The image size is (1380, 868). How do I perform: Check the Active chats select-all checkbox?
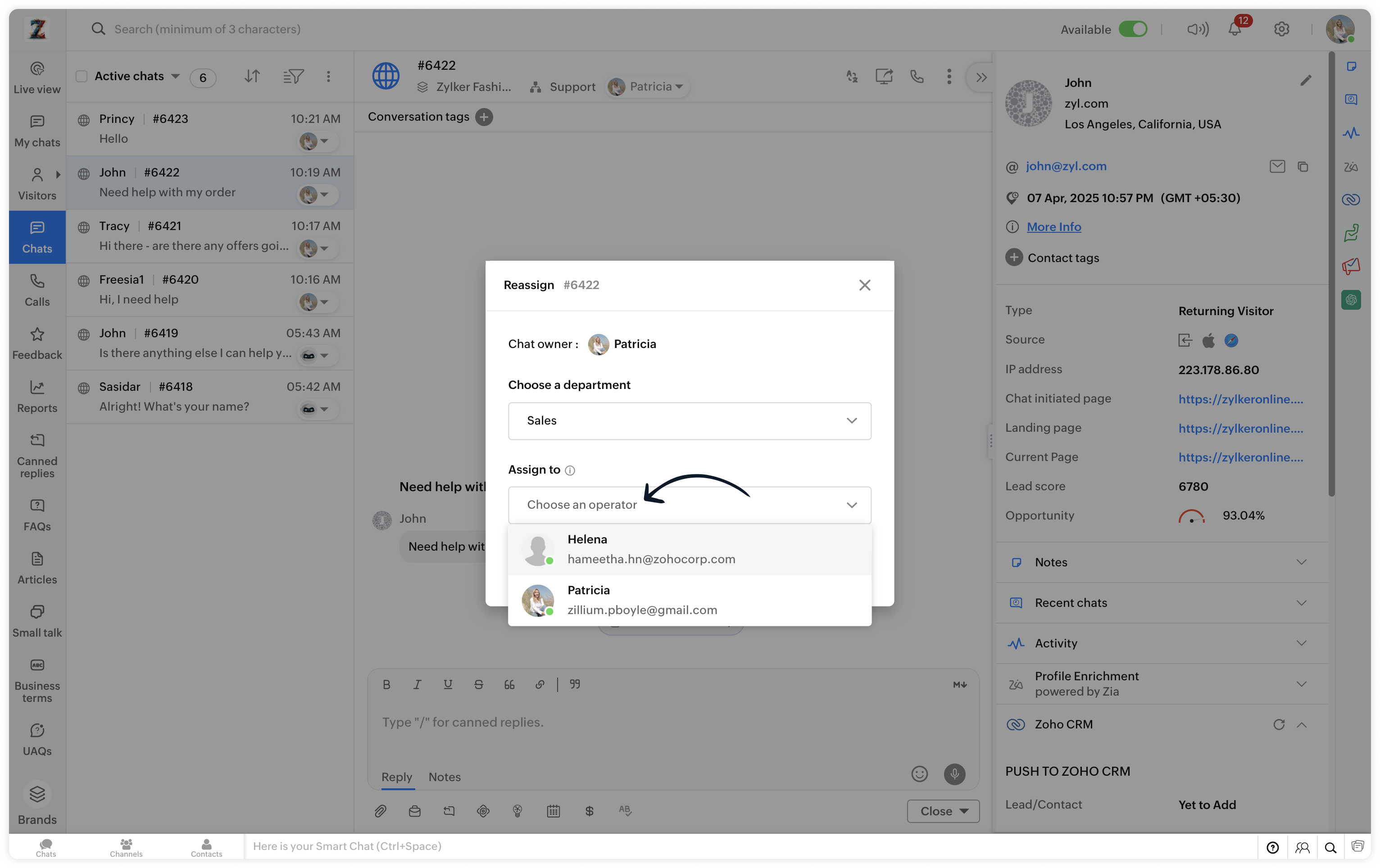(x=82, y=77)
